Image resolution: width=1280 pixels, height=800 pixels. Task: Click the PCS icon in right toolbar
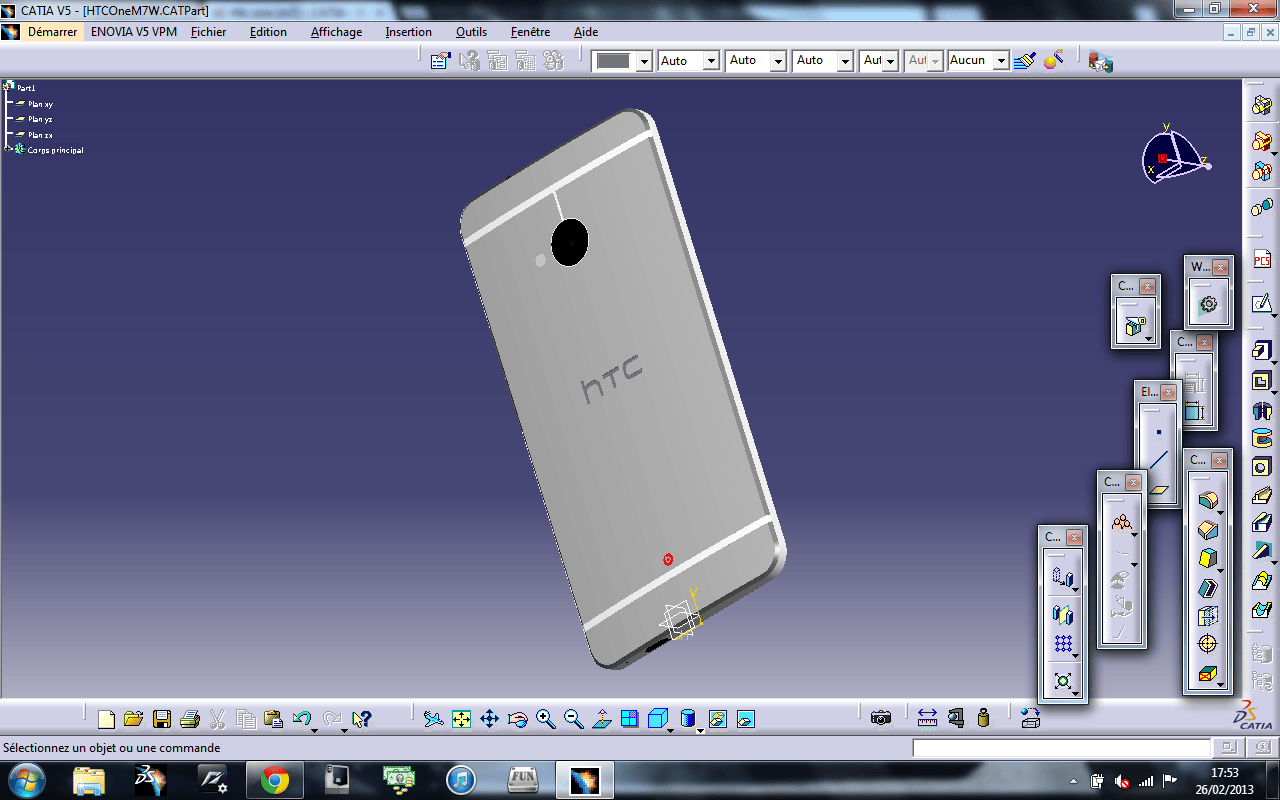[x=1262, y=259]
